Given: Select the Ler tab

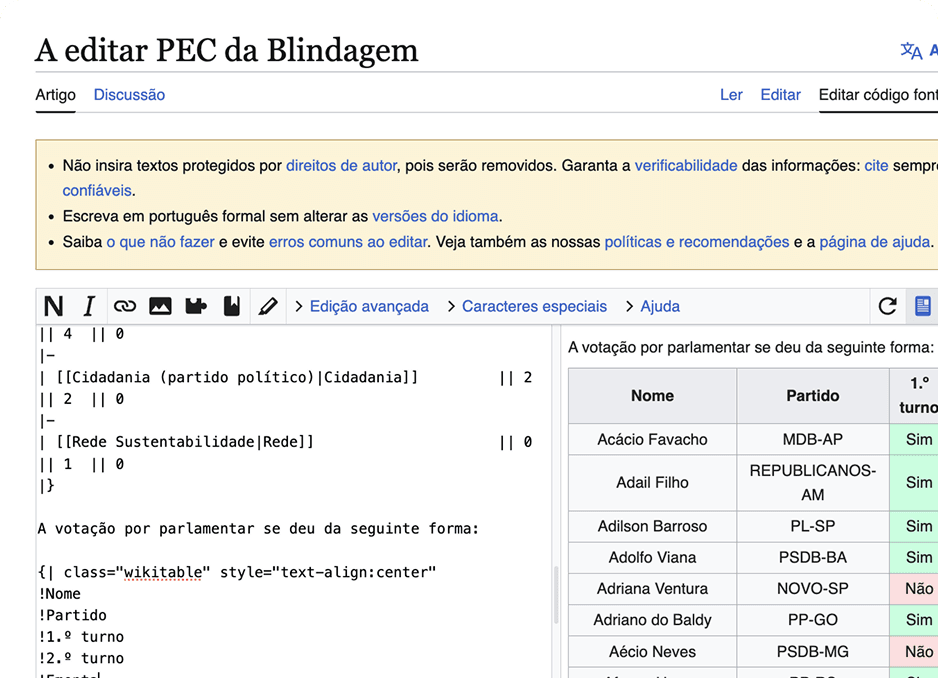Looking at the screenshot, I should (x=731, y=95).
